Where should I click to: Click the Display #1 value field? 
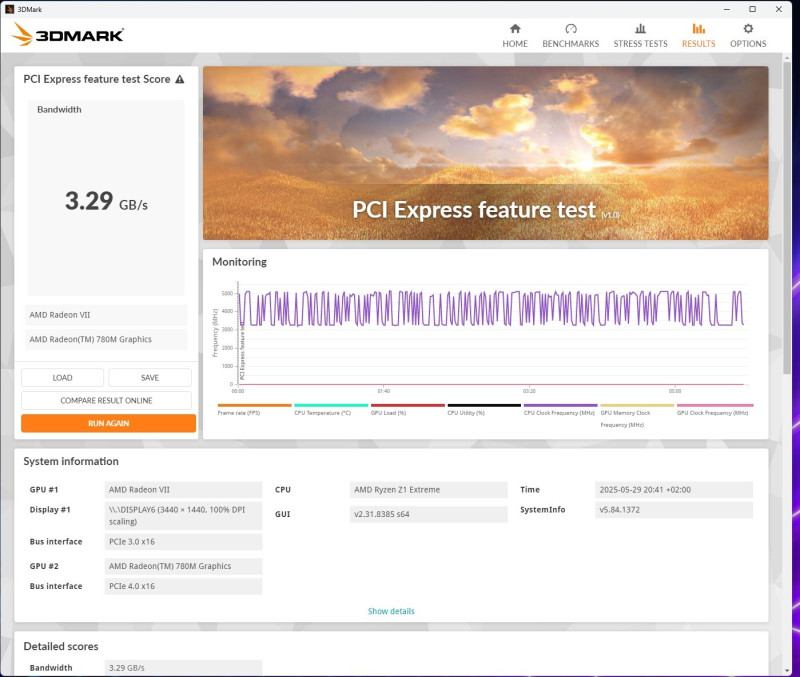[183, 515]
